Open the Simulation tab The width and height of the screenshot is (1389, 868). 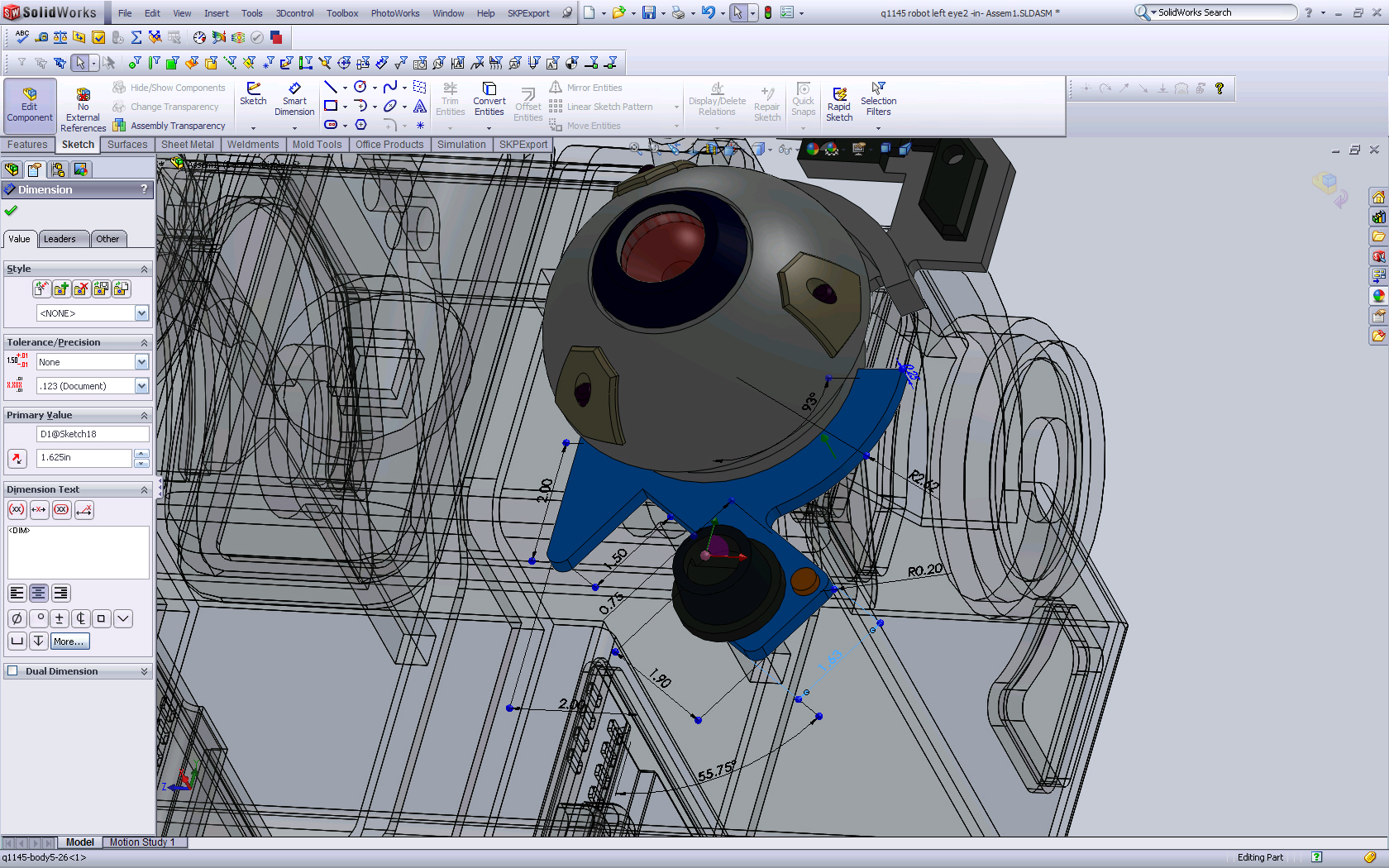tap(461, 145)
